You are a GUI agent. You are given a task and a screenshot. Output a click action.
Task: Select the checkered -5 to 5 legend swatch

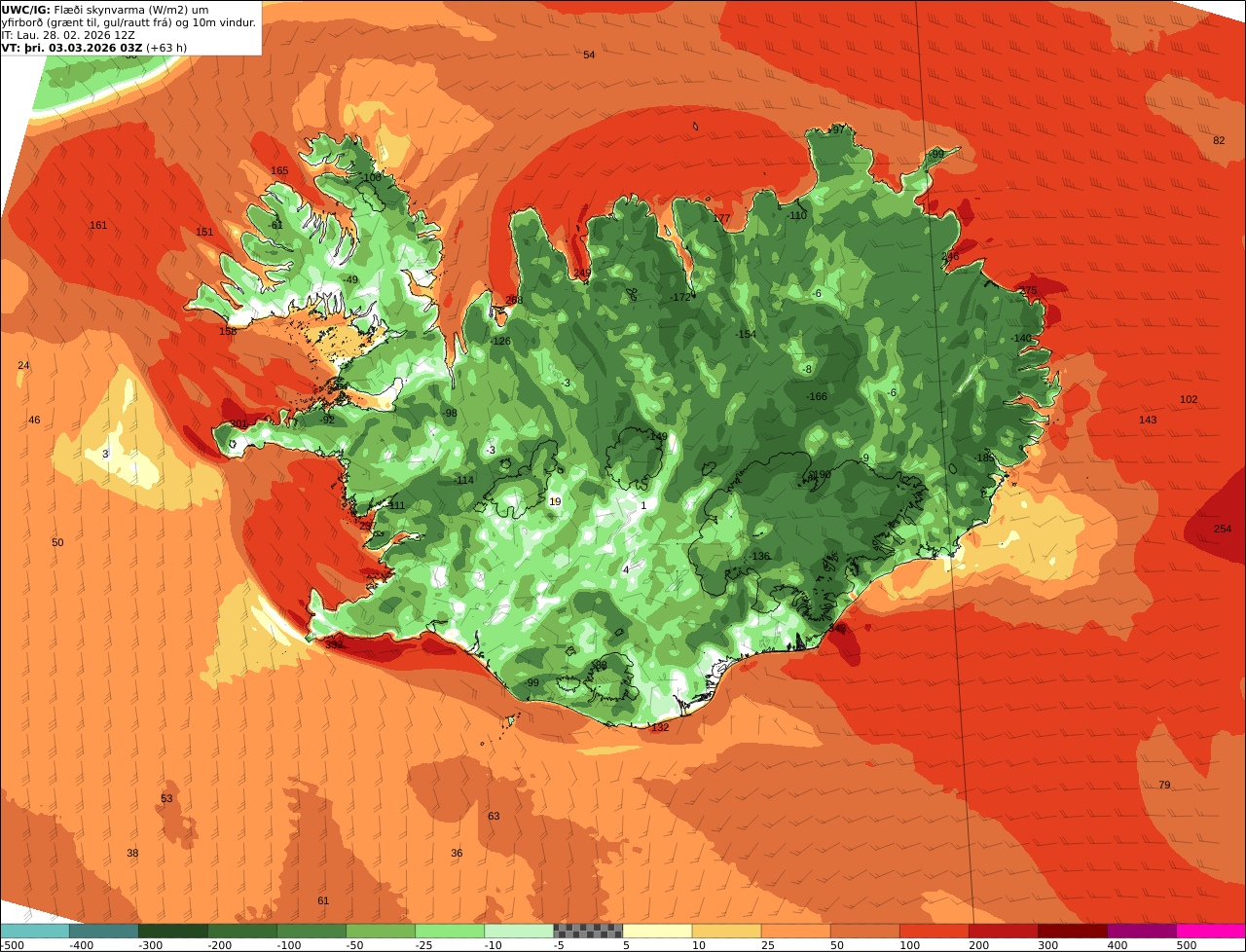[587, 932]
